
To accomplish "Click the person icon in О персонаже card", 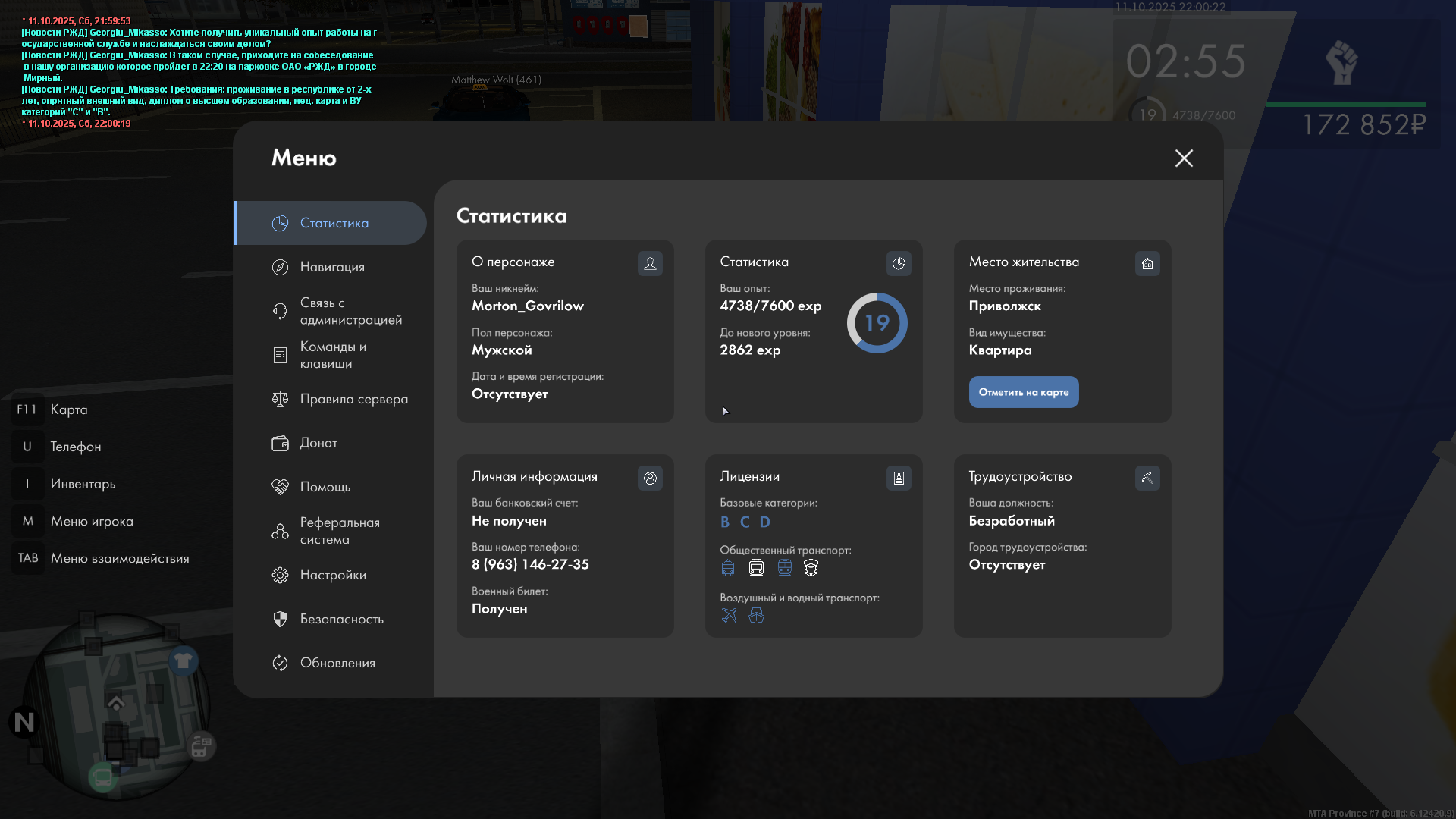I will [x=650, y=263].
